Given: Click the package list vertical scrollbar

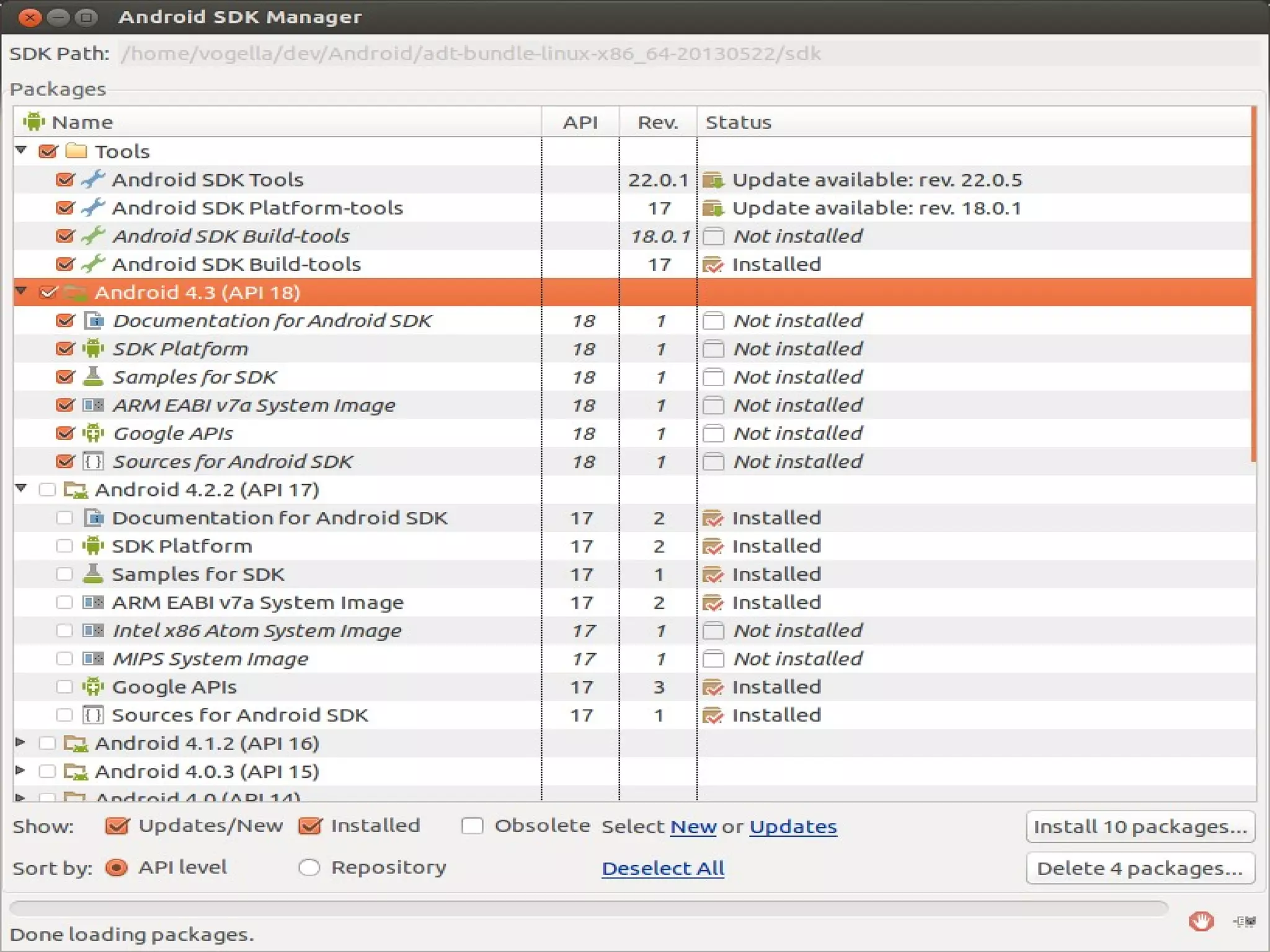Looking at the screenshot, I should tap(1254, 285).
